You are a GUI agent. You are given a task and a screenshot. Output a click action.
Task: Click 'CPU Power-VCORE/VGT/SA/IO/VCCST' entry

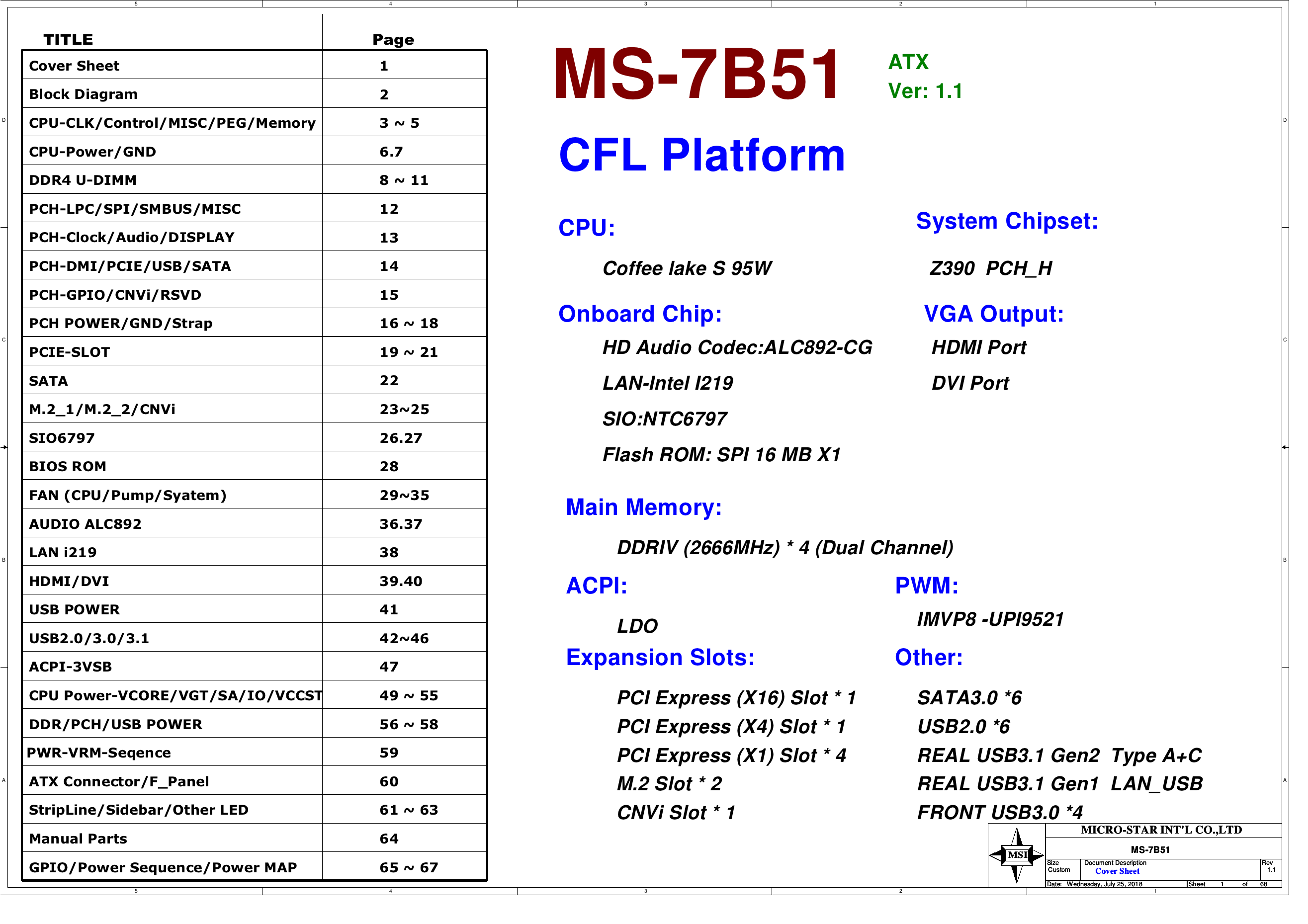point(175,696)
